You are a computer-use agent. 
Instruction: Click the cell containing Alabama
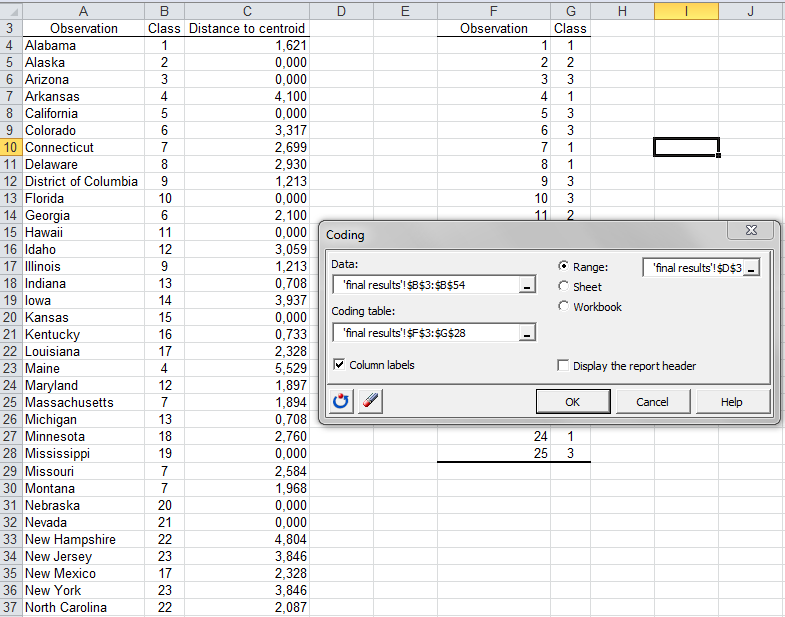tap(84, 45)
